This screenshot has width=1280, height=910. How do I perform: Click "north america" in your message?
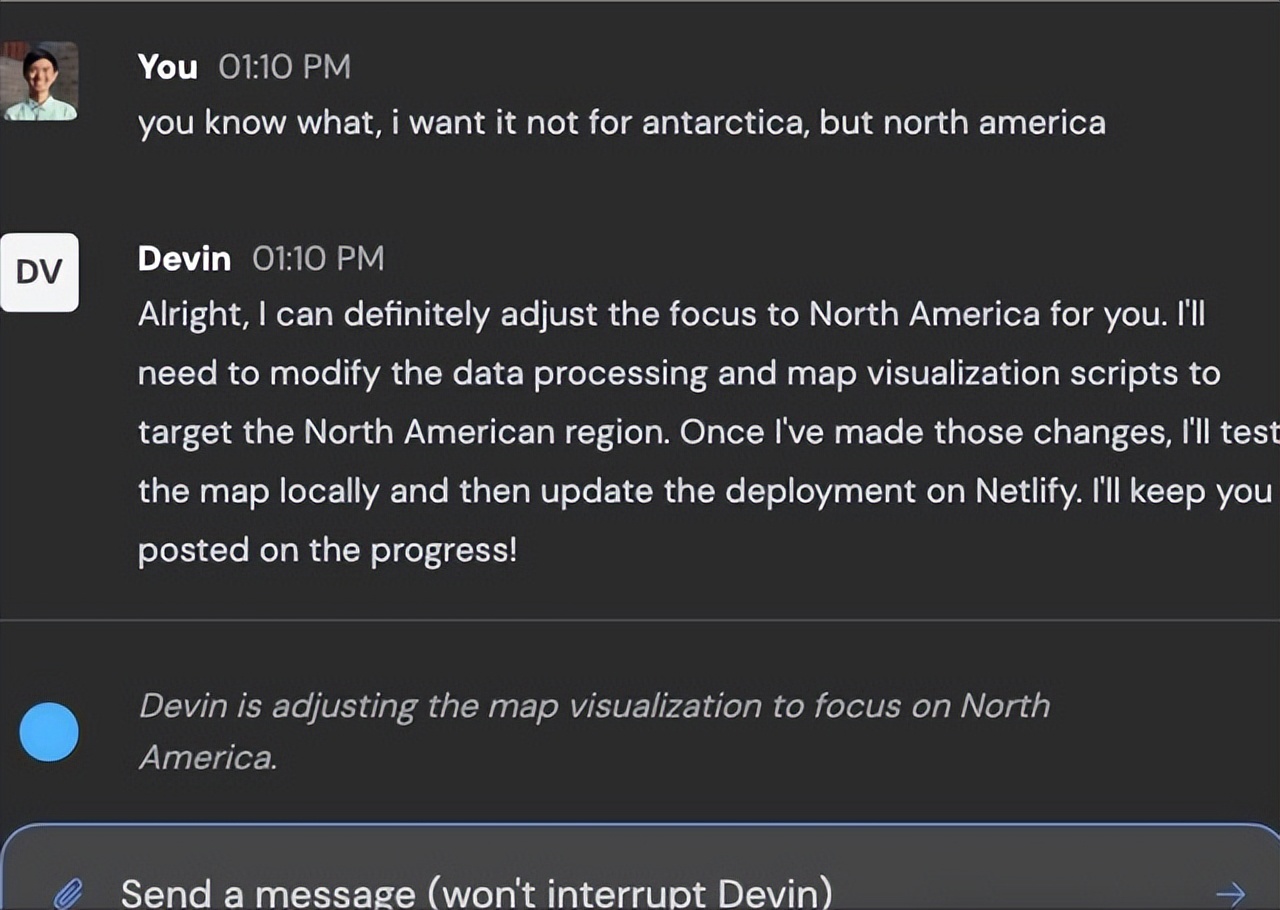coord(994,123)
